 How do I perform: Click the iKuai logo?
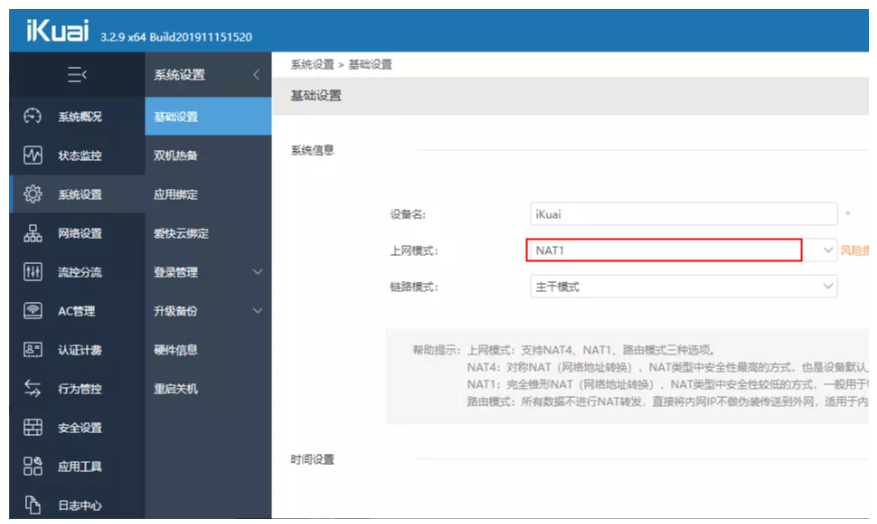tap(58, 31)
